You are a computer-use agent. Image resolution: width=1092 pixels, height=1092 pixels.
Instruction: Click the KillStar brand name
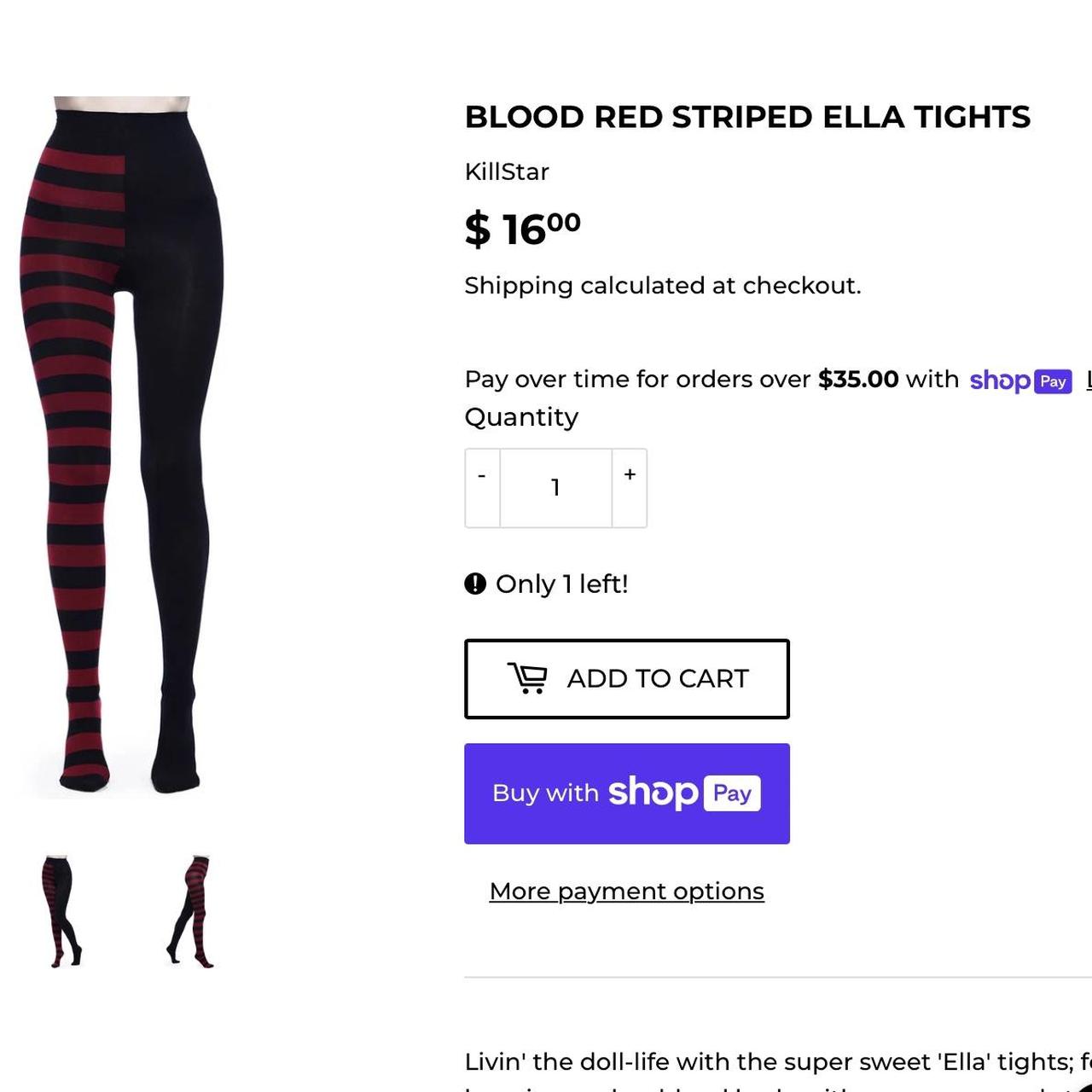pos(507,171)
